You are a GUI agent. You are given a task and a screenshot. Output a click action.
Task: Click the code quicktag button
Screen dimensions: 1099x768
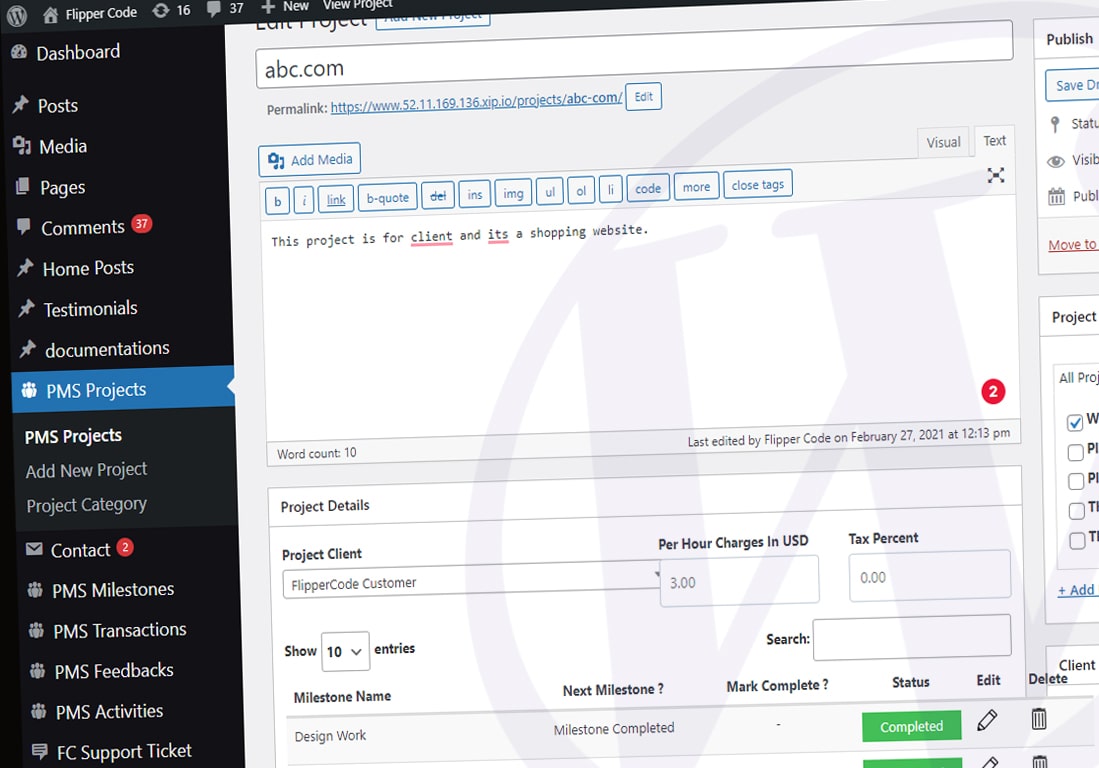648,188
